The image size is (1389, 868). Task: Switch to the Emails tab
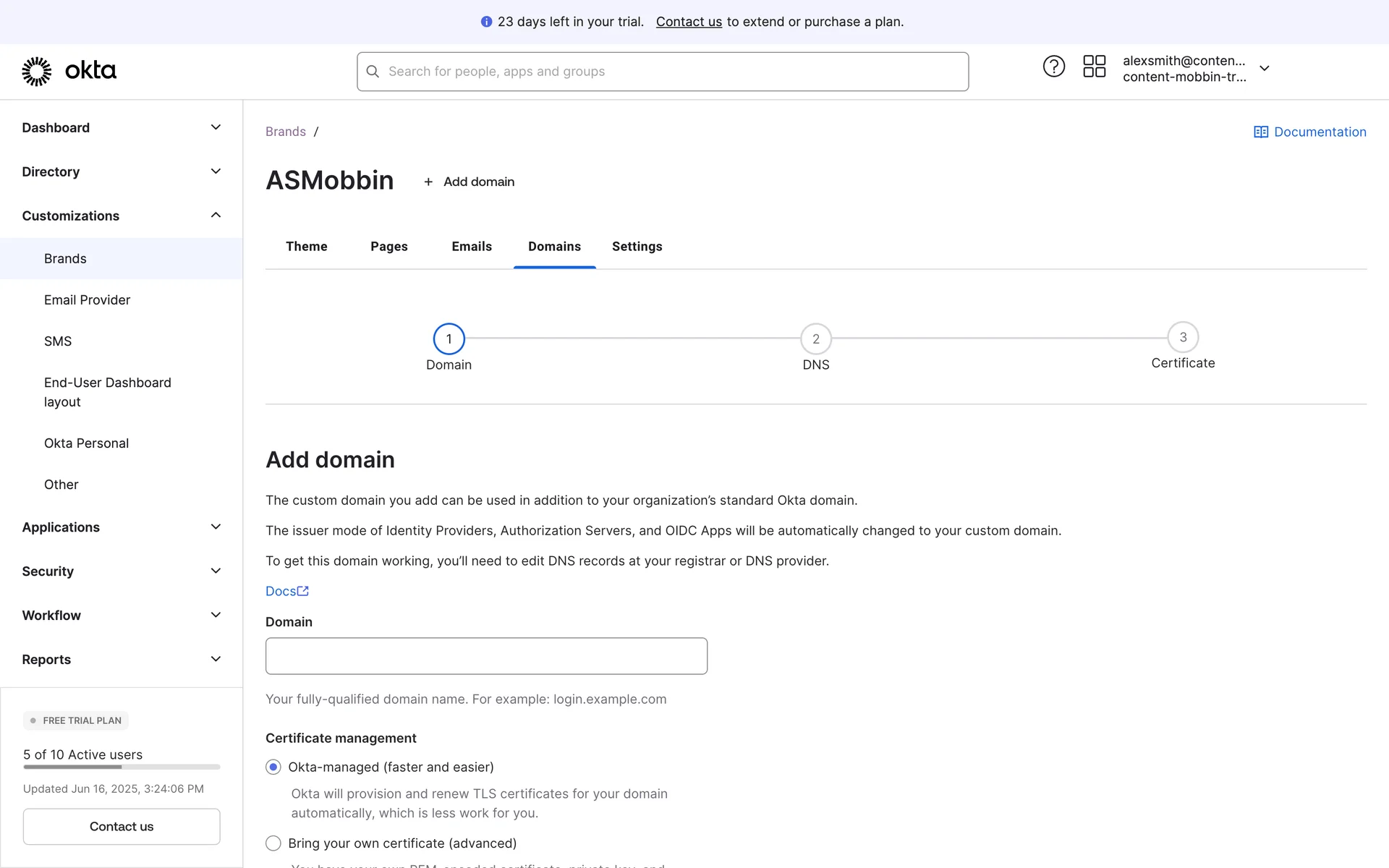point(472,247)
